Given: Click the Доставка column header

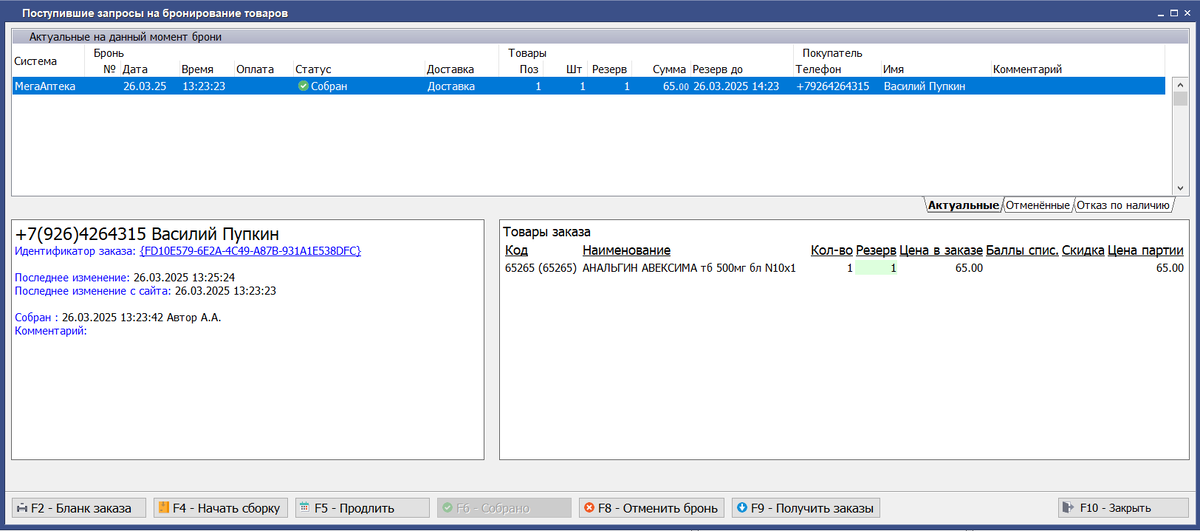Looking at the screenshot, I should [x=450, y=70].
